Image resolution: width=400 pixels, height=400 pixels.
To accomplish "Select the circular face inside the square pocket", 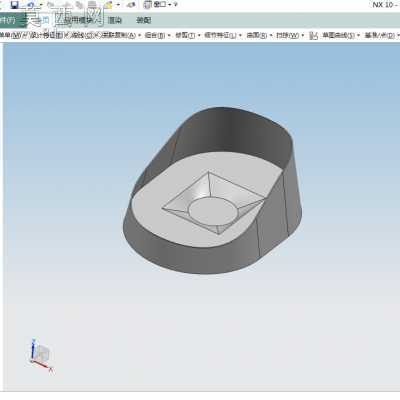I will [x=214, y=211].
